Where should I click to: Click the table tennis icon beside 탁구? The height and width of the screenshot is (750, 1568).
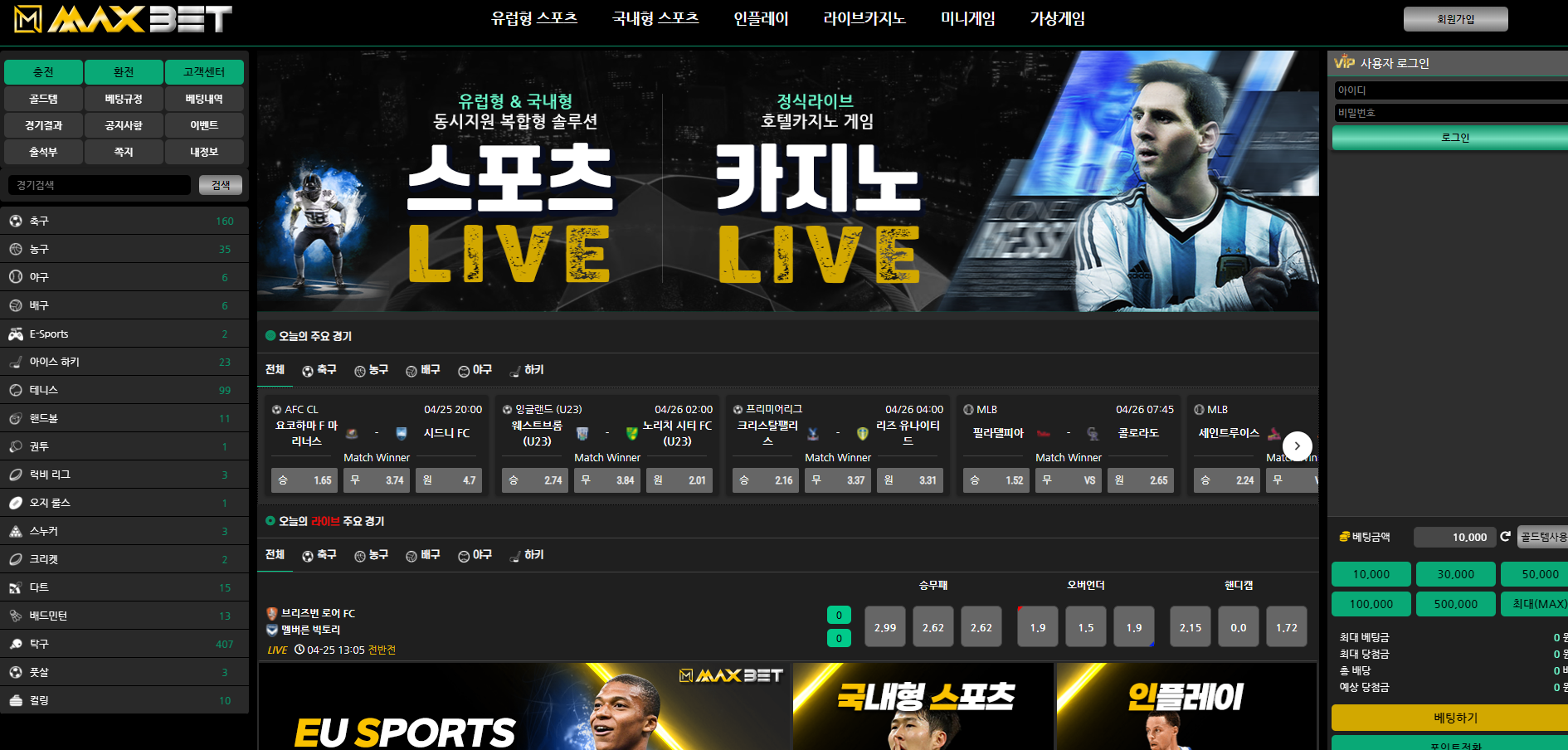(16, 644)
